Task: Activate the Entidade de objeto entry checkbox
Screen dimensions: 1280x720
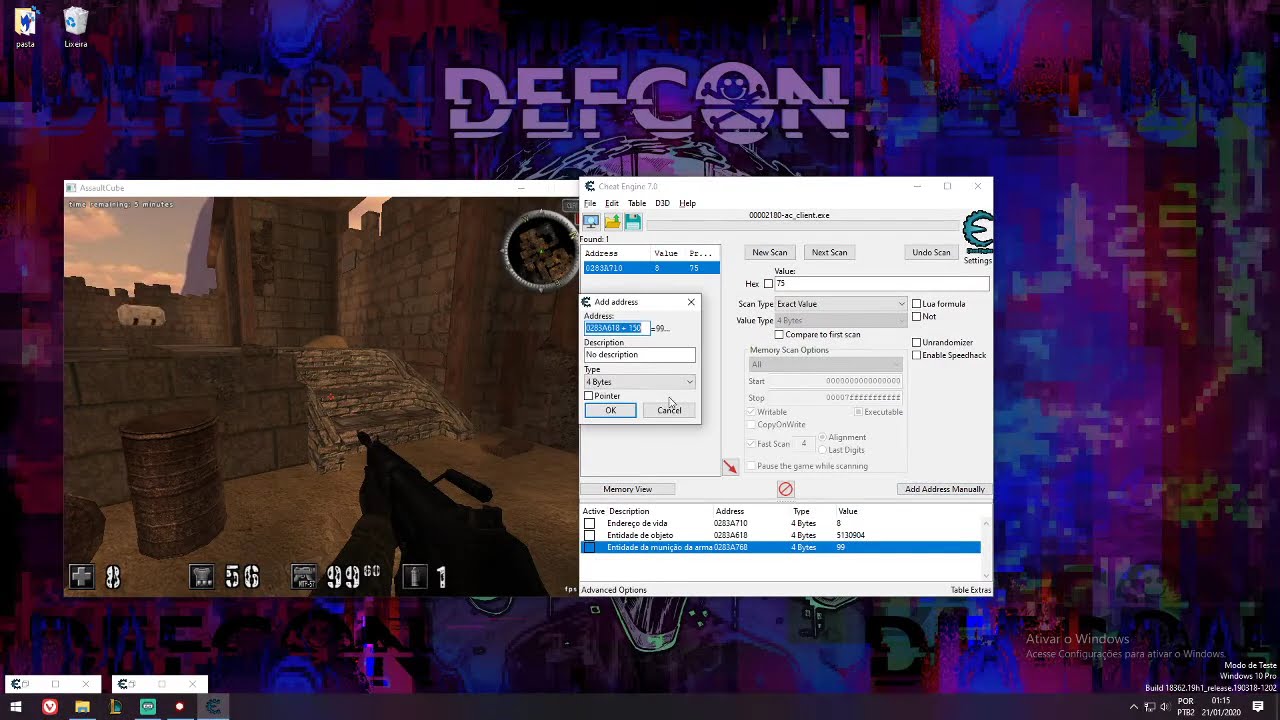Action: [x=589, y=536]
